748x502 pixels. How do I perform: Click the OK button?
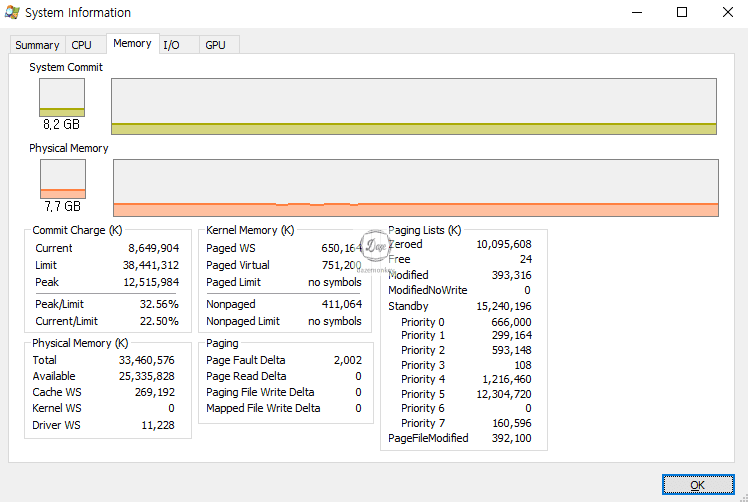coord(698,485)
